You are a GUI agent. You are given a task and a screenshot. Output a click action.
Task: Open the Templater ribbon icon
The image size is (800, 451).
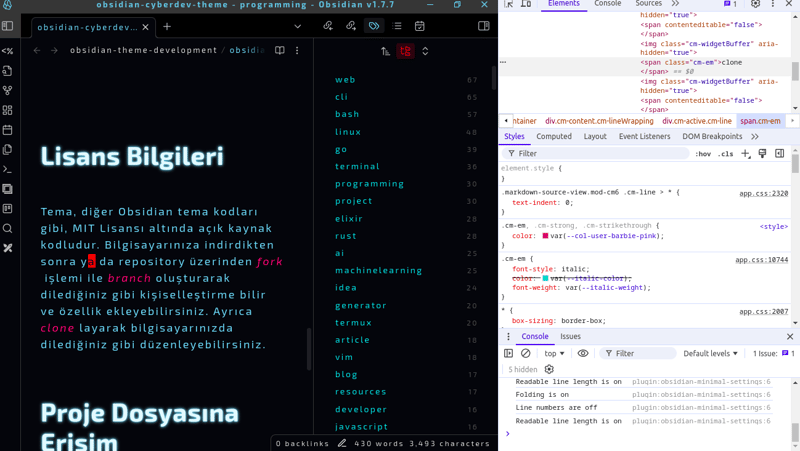(8, 51)
